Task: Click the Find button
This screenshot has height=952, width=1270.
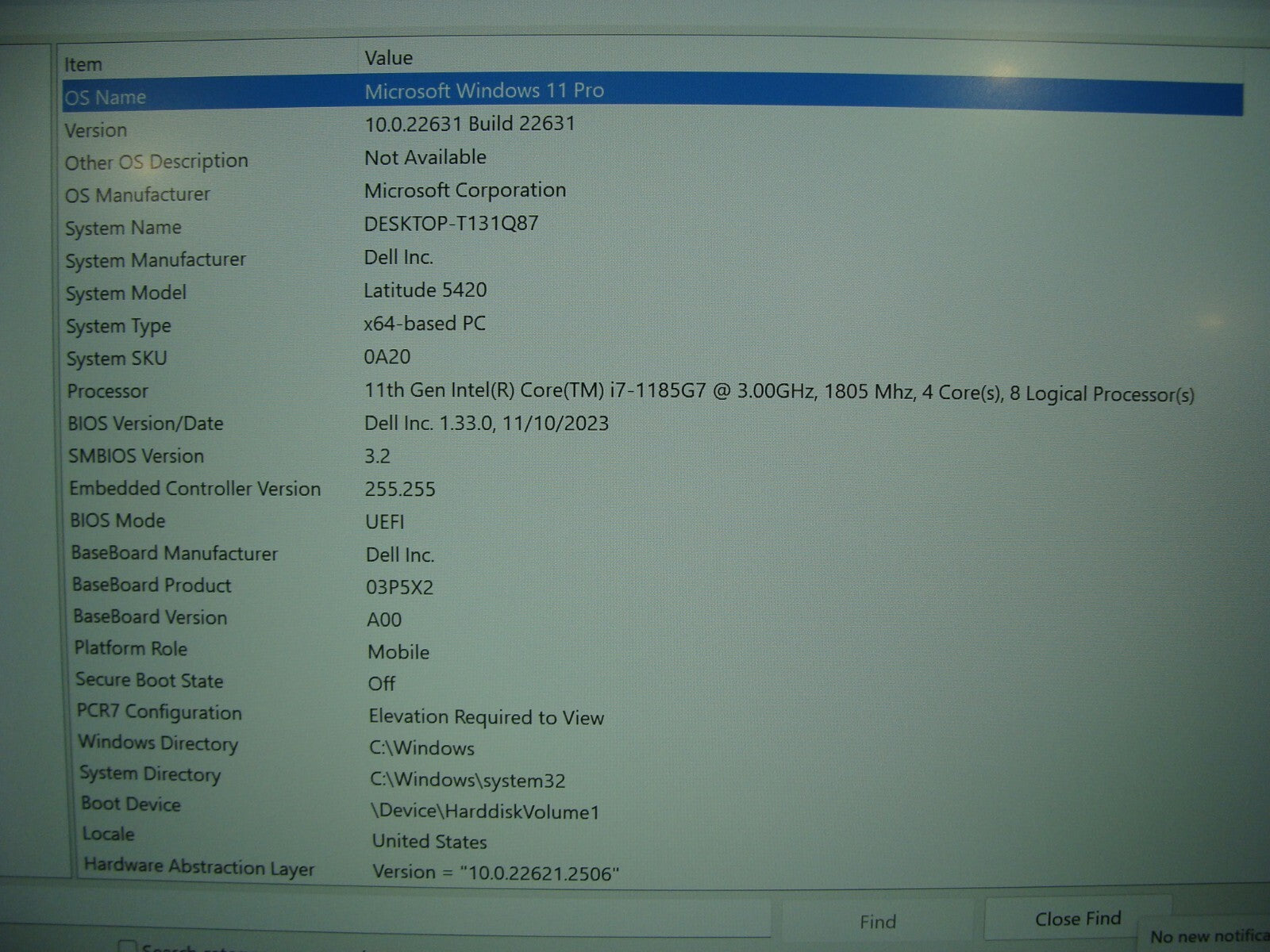Action: [x=877, y=921]
